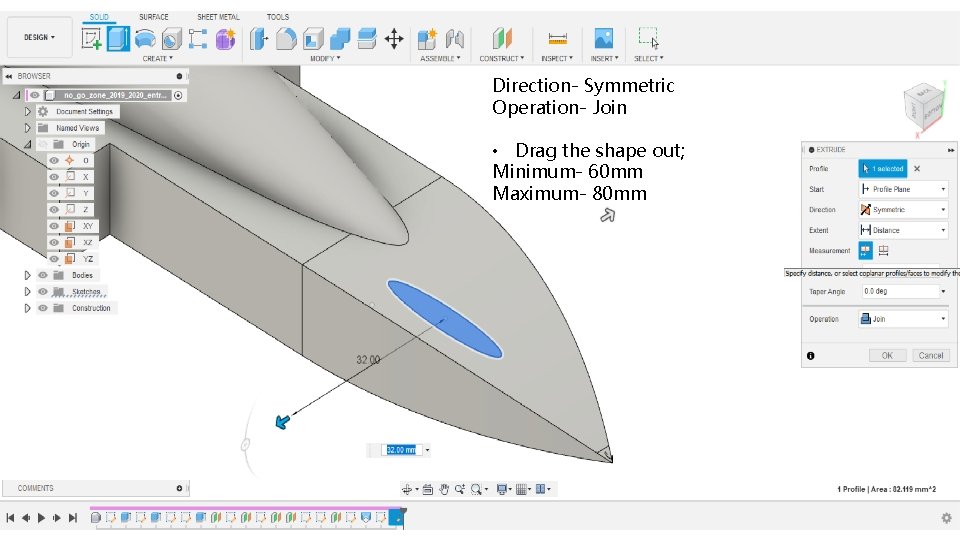
Task: Switch to the TOOLS tab
Action: [x=278, y=17]
